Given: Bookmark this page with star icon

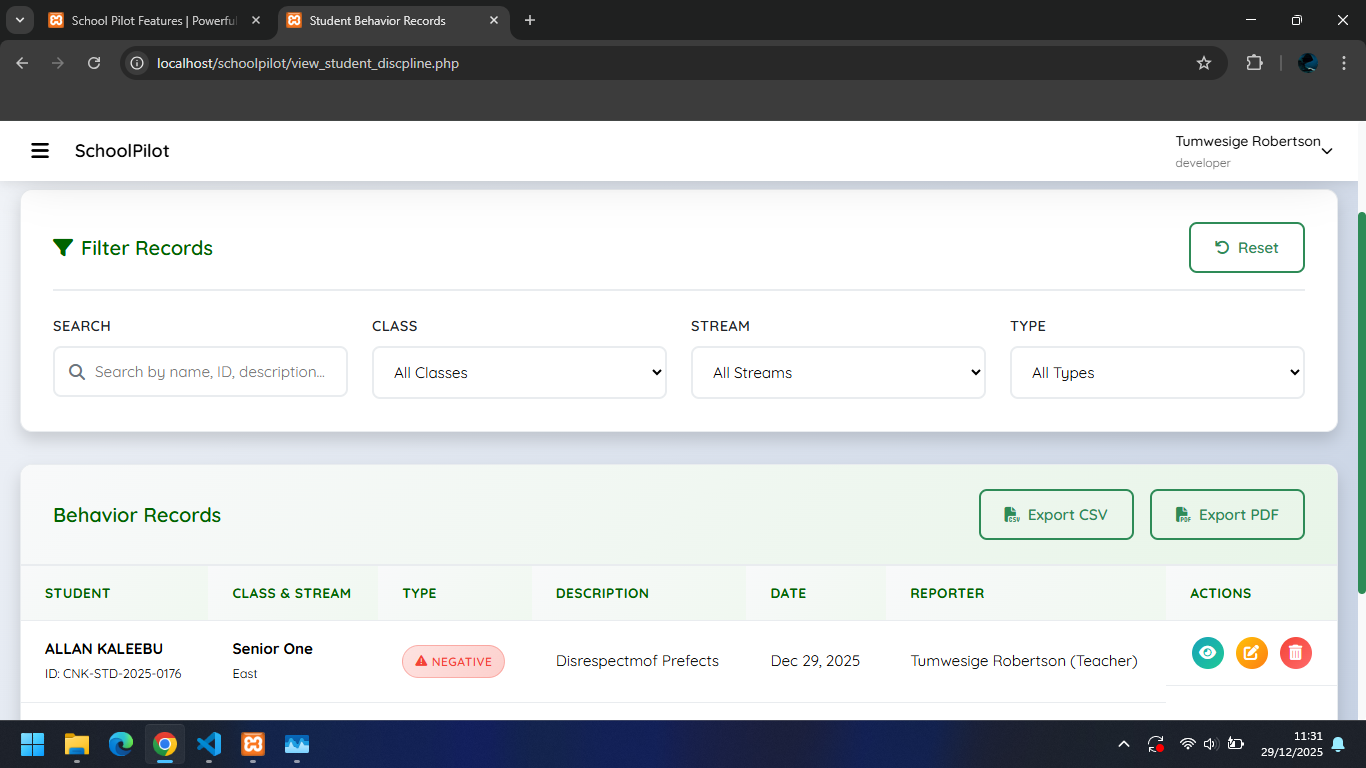Looking at the screenshot, I should click(1204, 63).
